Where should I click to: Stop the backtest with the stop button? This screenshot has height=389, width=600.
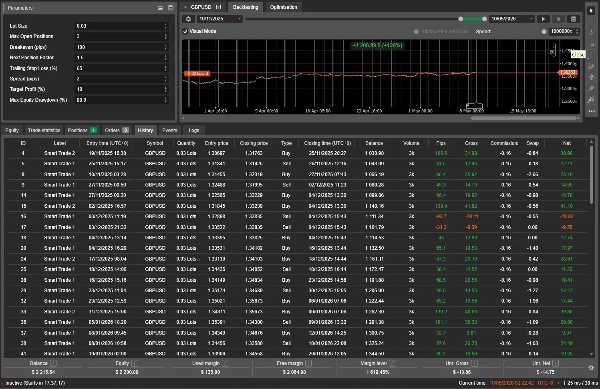558,19
